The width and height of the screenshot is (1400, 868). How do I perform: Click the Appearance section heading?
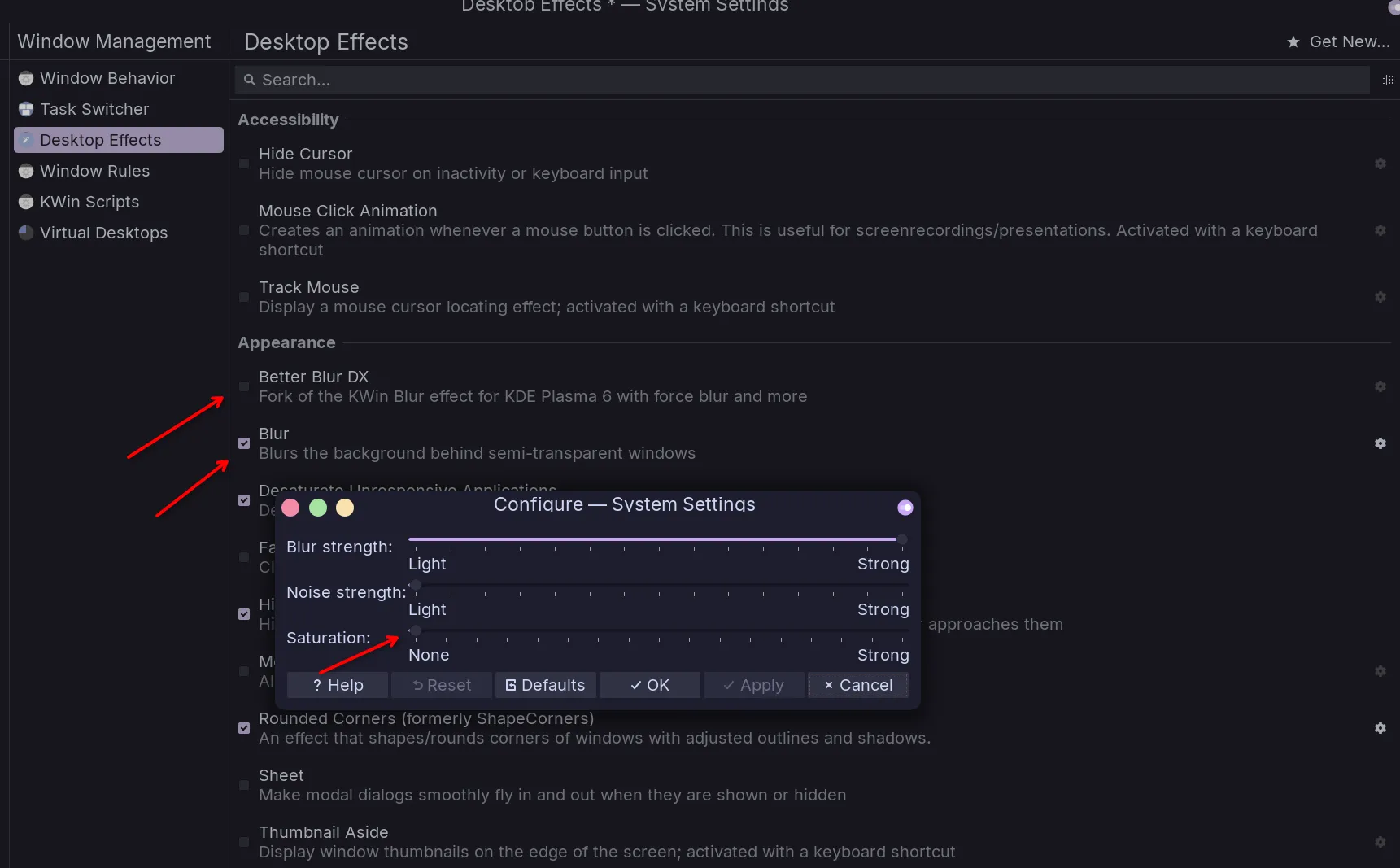pos(286,342)
